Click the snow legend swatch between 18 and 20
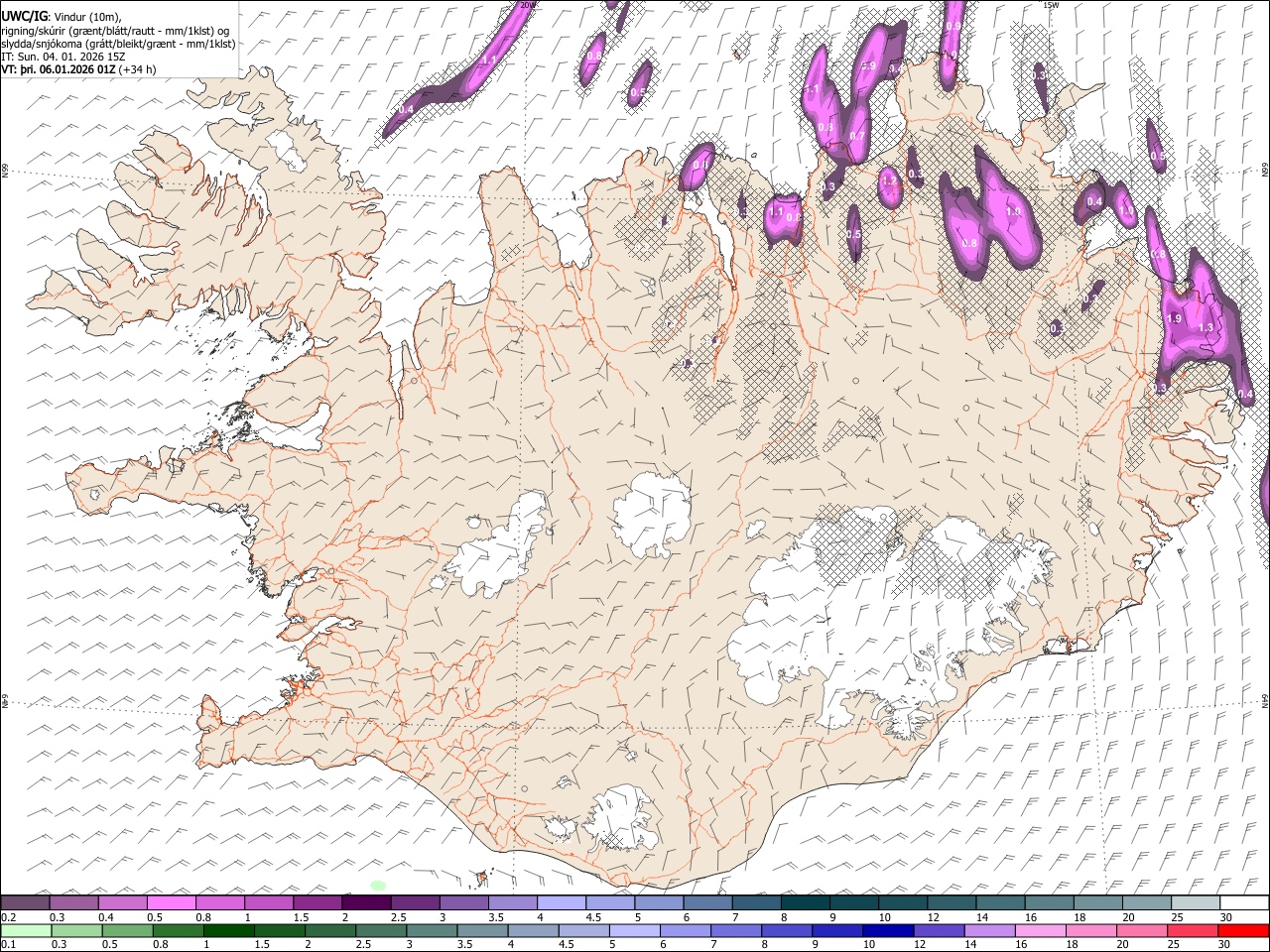1270x952 pixels. [x=1096, y=902]
